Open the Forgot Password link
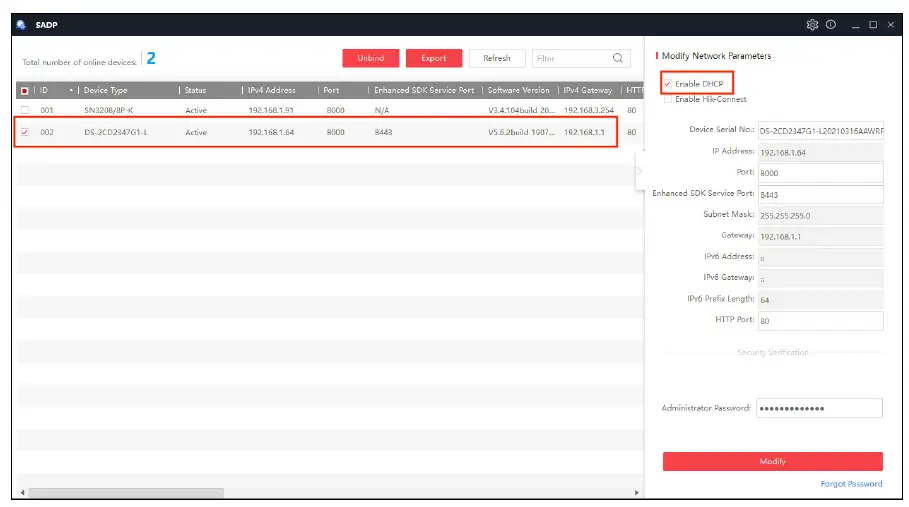Viewport: 909px width, 507px height. click(851, 484)
